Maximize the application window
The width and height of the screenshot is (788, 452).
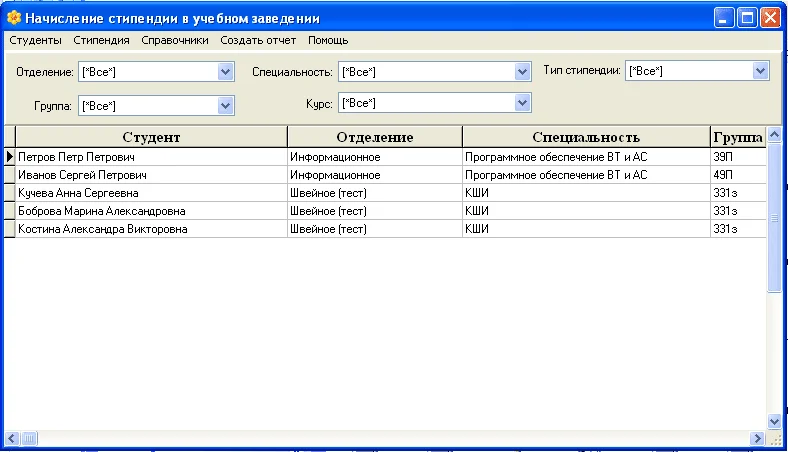tap(747, 18)
